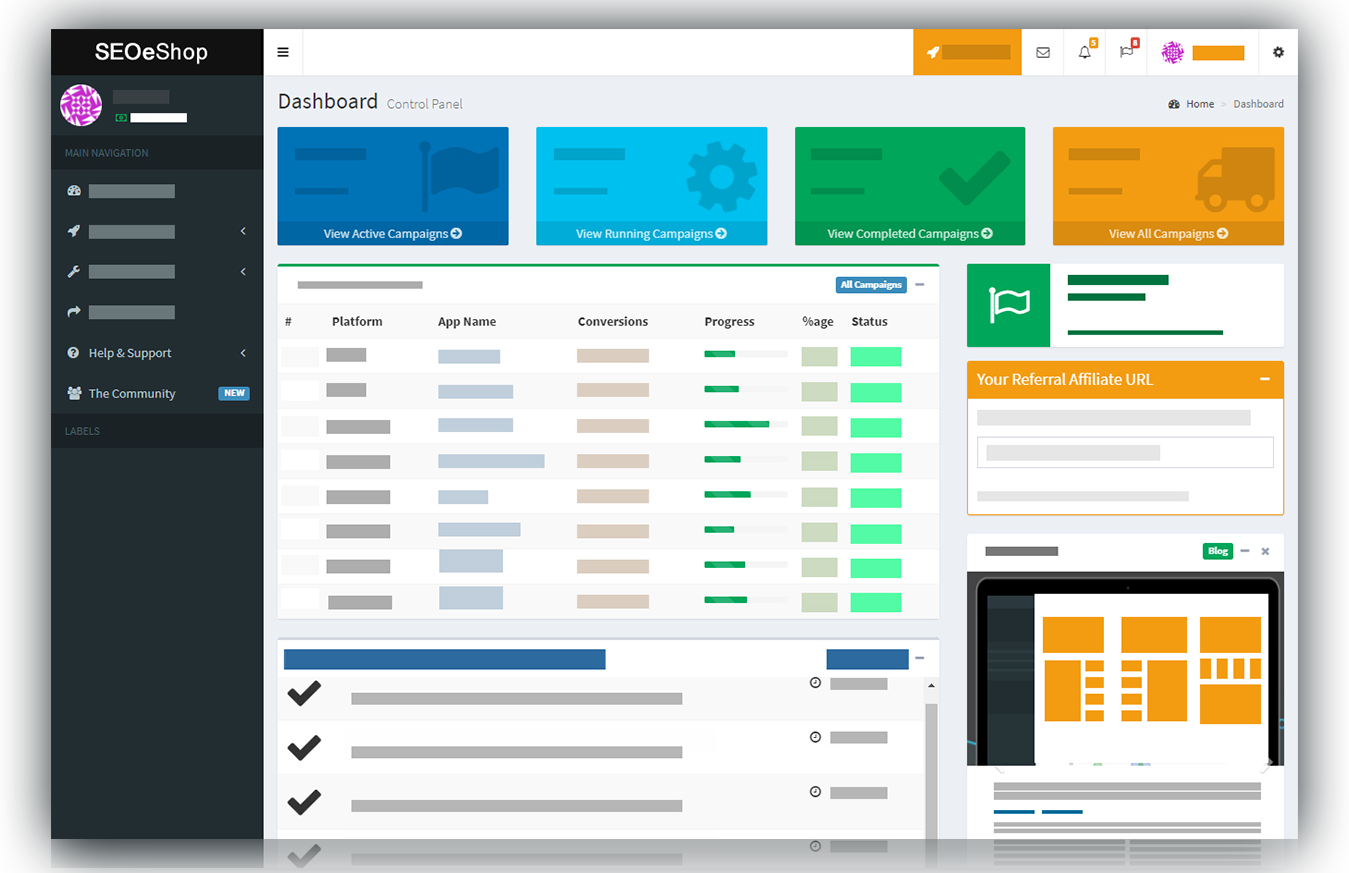Click the Conversions column header
Viewport: 1349px width, 873px height.
click(613, 321)
